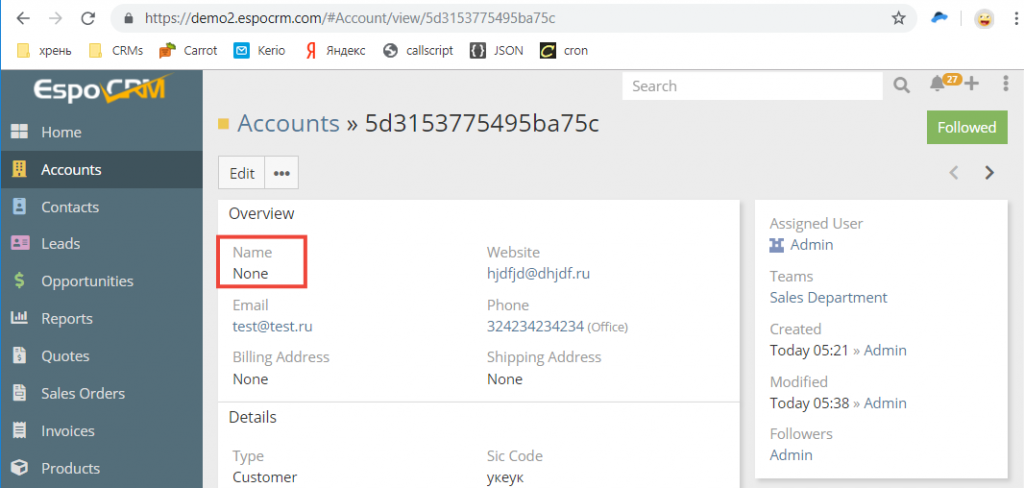This screenshot has height=488, width=1024.
Task: Open the vertical three-dots menu in the app header
Action: [x=1006, y=84]
